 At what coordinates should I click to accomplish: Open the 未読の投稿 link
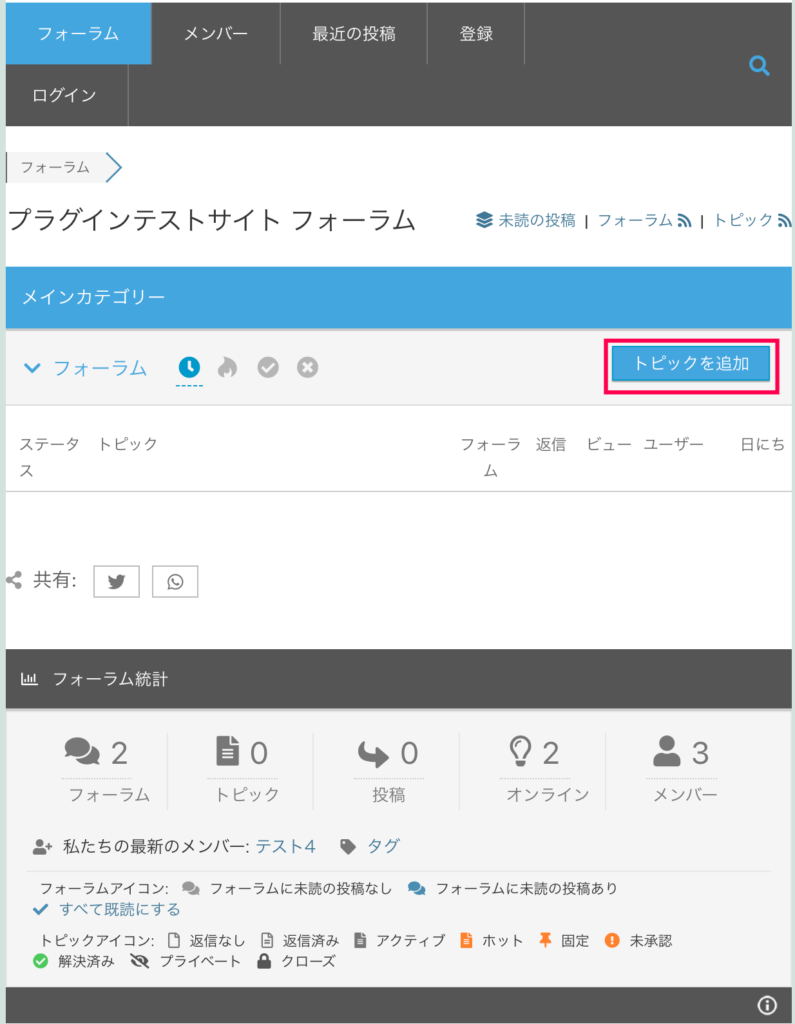point(536,221)
